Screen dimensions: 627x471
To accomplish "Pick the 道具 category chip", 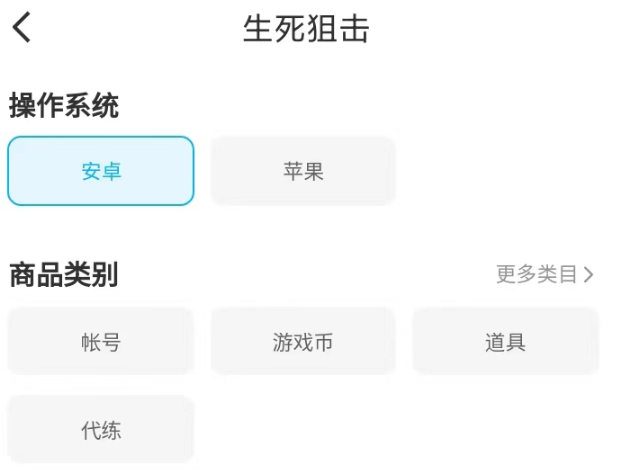I will pyautogui.click(x=505, y=342).
